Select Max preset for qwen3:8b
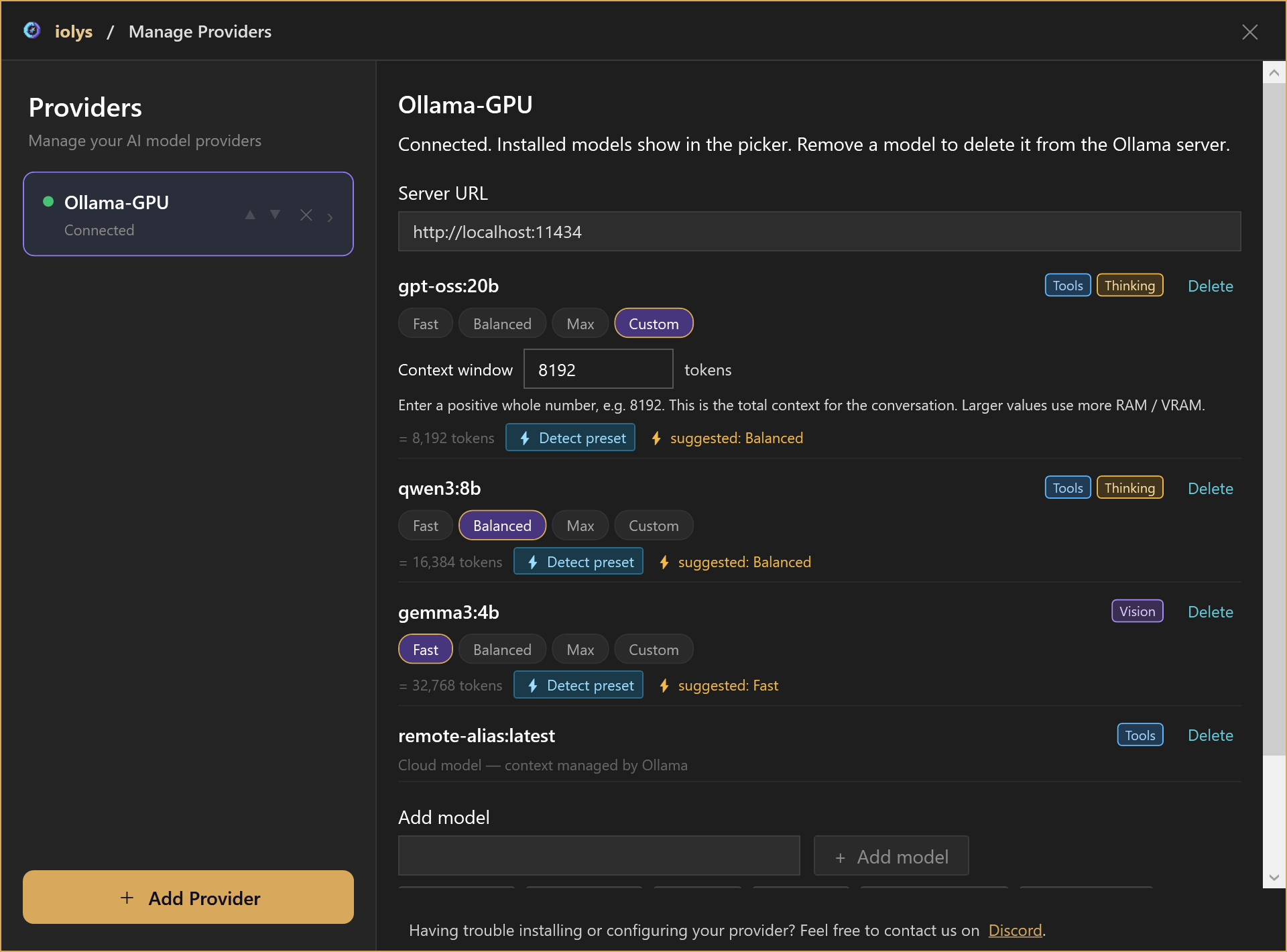Image resolution: width=1287 pixels, height=952 pixels. tap(580, 526)
